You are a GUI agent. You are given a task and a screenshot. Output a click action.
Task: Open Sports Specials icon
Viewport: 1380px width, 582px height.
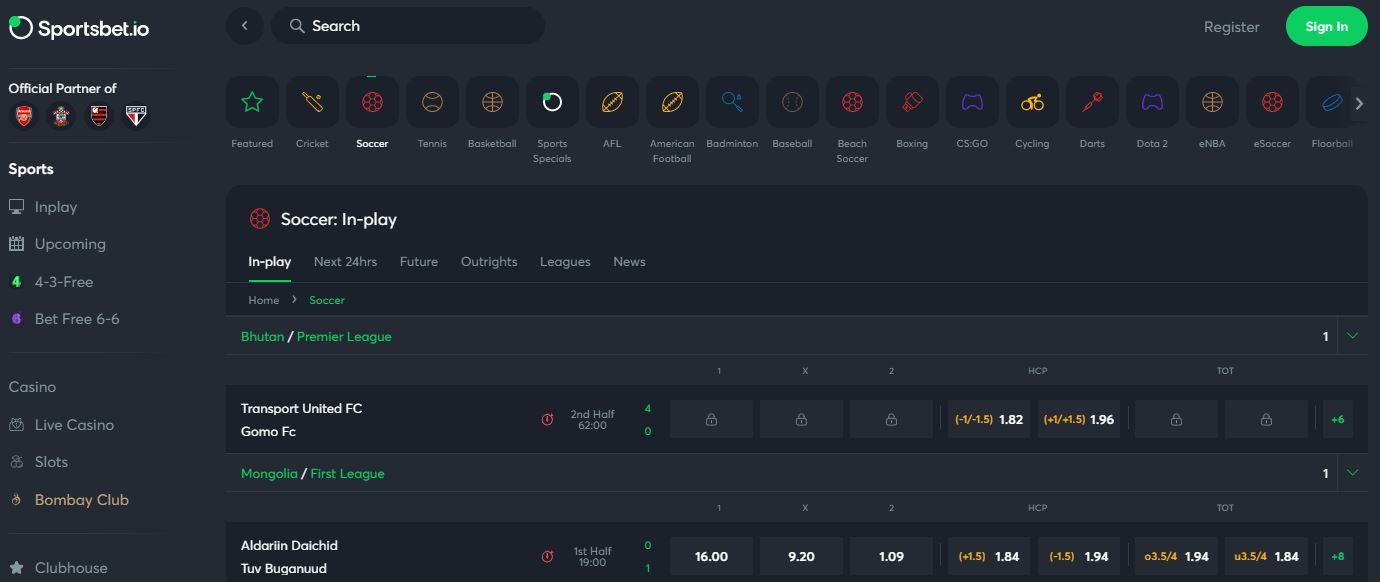[552, 102]
